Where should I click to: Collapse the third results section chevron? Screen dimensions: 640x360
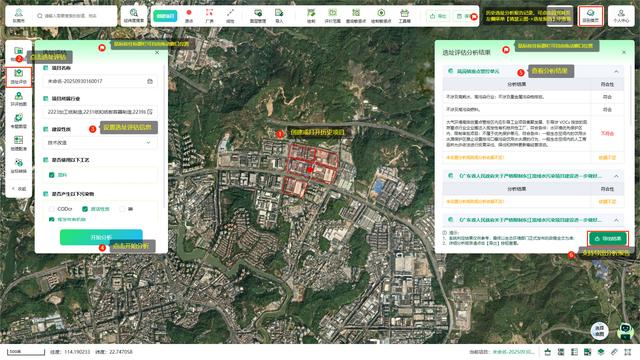616,220
